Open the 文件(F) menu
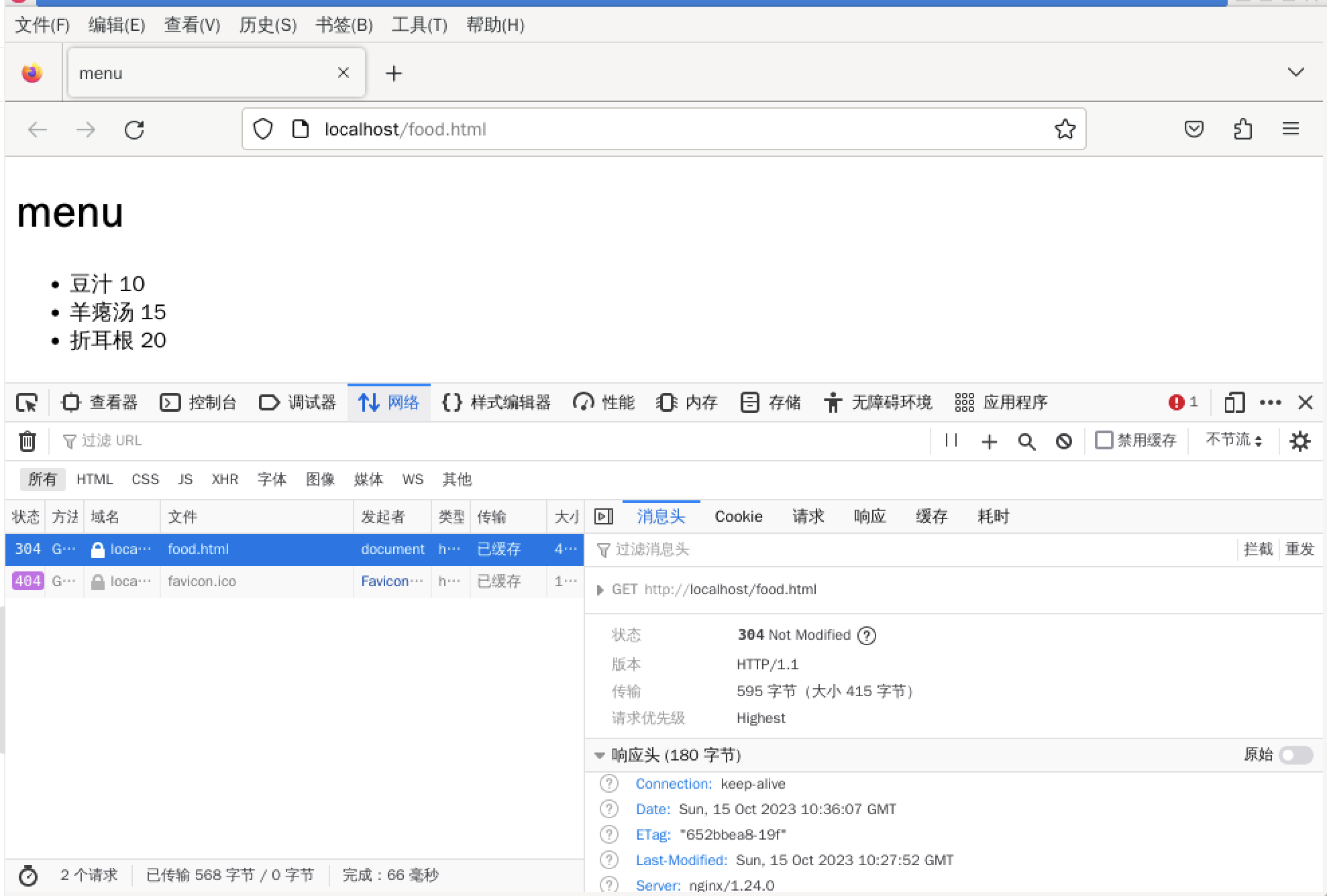The image size is (1327, 896). (42, 25)
